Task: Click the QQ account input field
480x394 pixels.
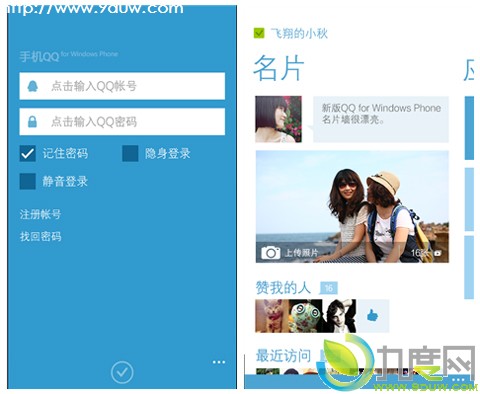Action: 122,86
